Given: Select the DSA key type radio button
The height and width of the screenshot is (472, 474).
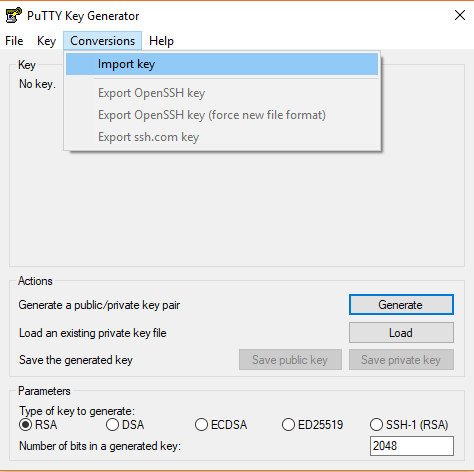Looking at the screenshot, I should pyautogui.click(x=112, y=425).
